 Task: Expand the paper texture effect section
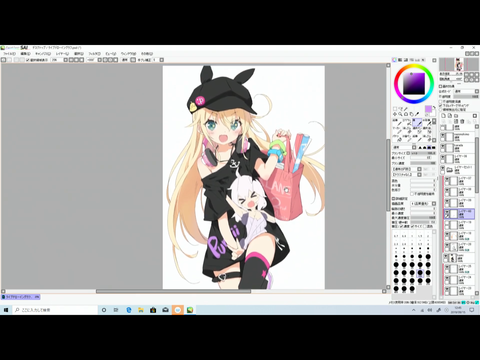click(x=440, y=86)
